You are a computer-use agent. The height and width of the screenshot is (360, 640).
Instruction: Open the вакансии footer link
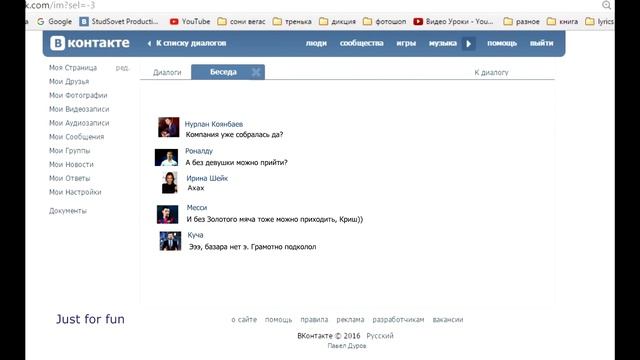click(x=448, y=320)
